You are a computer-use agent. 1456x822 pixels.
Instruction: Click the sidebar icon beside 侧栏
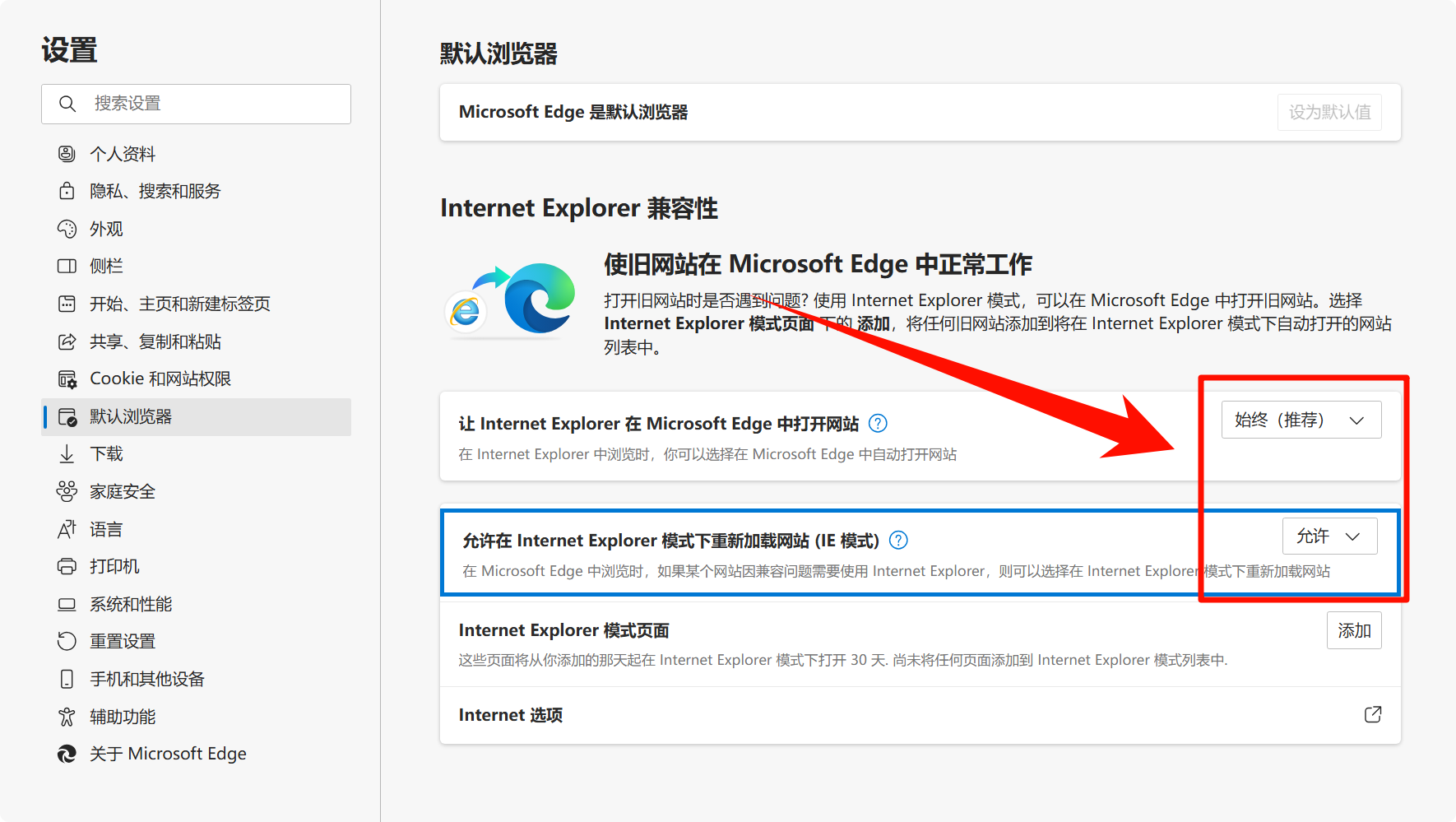point(67,266)
